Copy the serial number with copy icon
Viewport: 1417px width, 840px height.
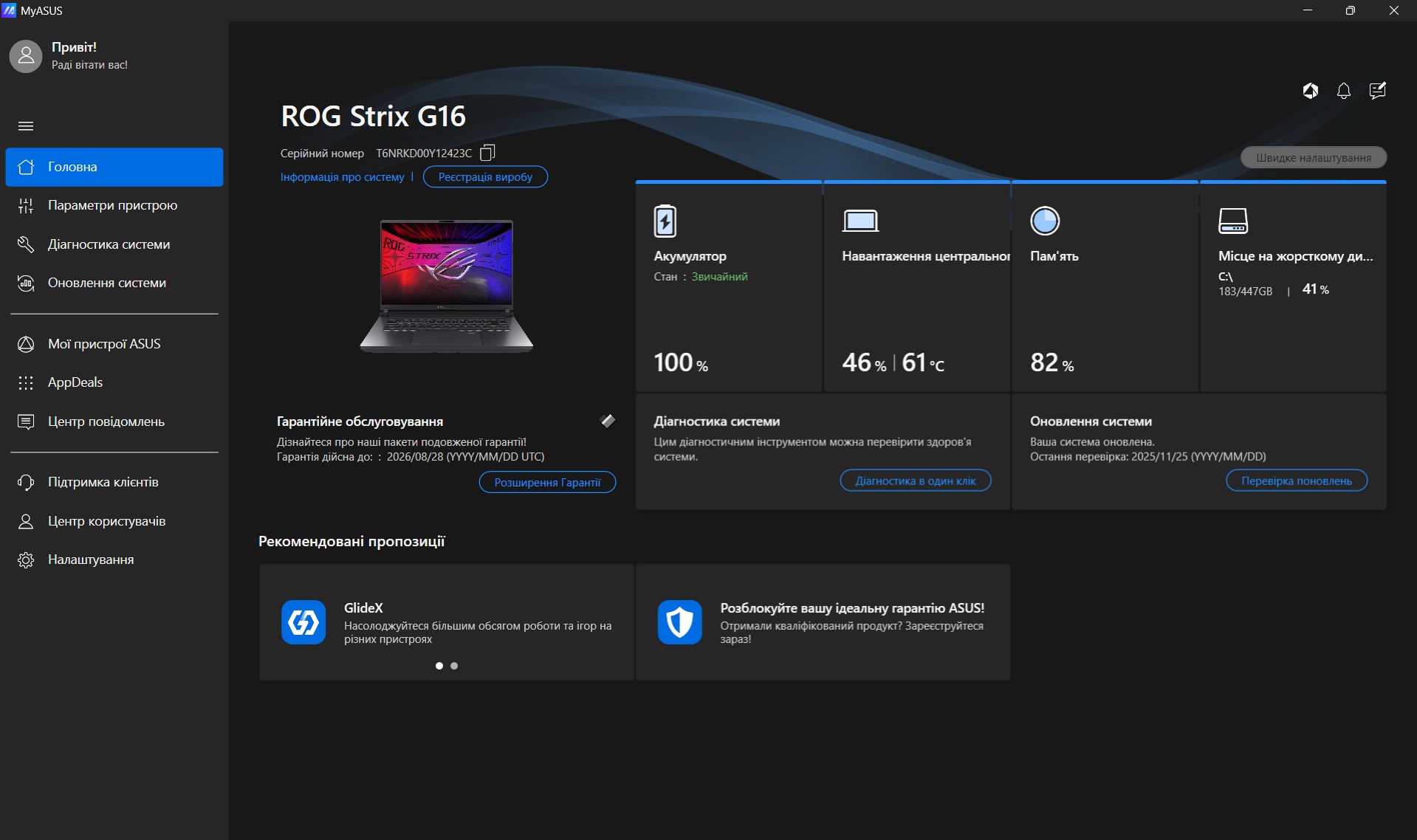pos(487,153)
